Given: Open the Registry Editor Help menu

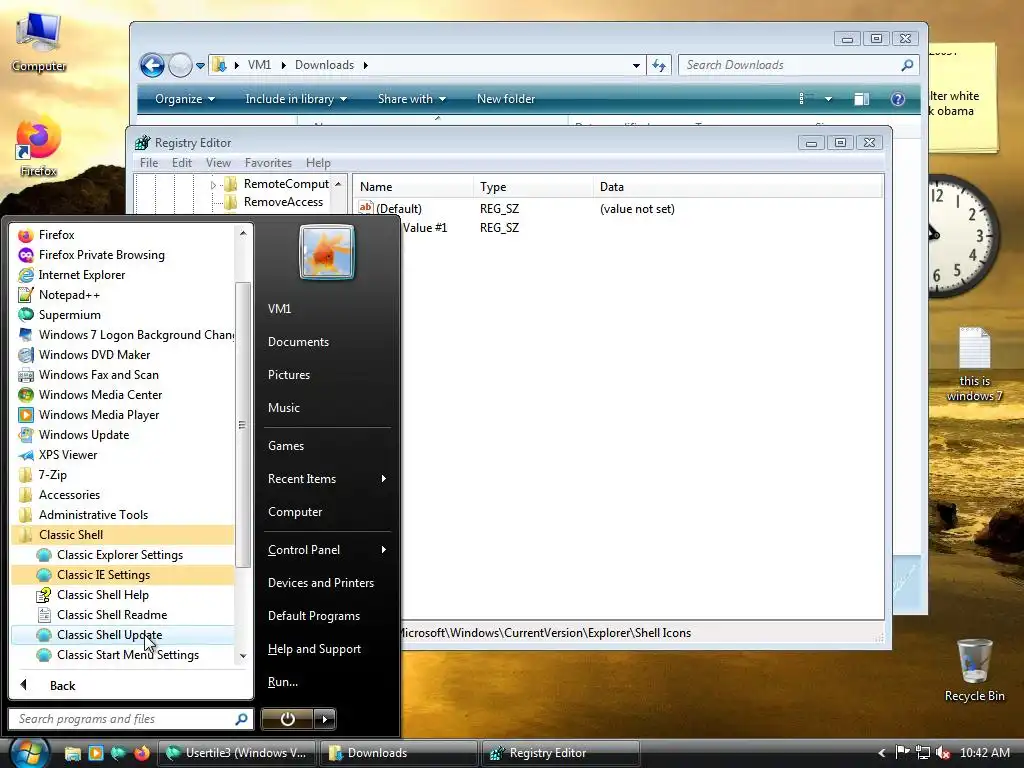Looking at the screenshot, I should tap(318, 163).
